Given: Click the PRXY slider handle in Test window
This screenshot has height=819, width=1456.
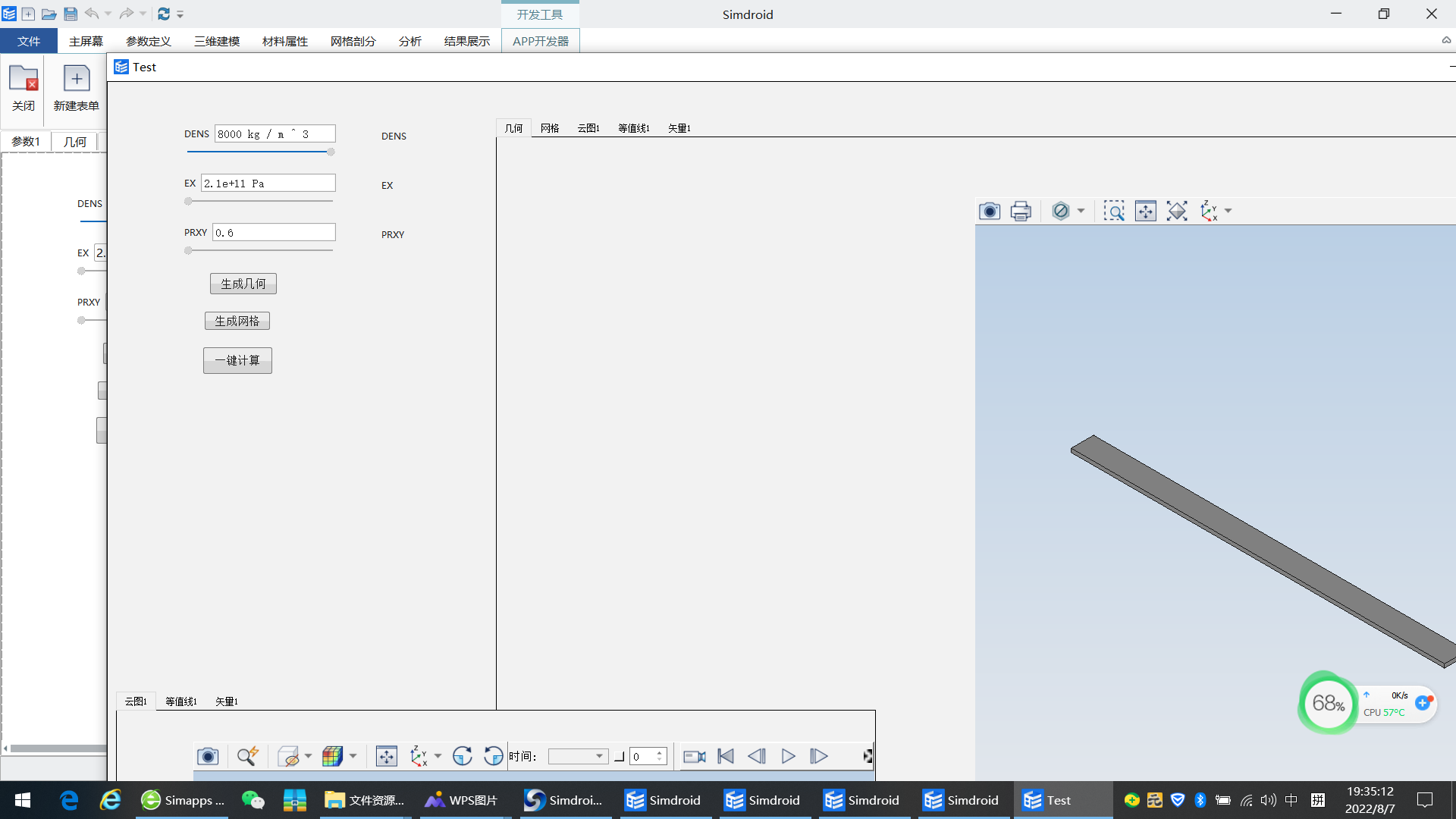Looking at the screenshot, I should coord(188,250).
